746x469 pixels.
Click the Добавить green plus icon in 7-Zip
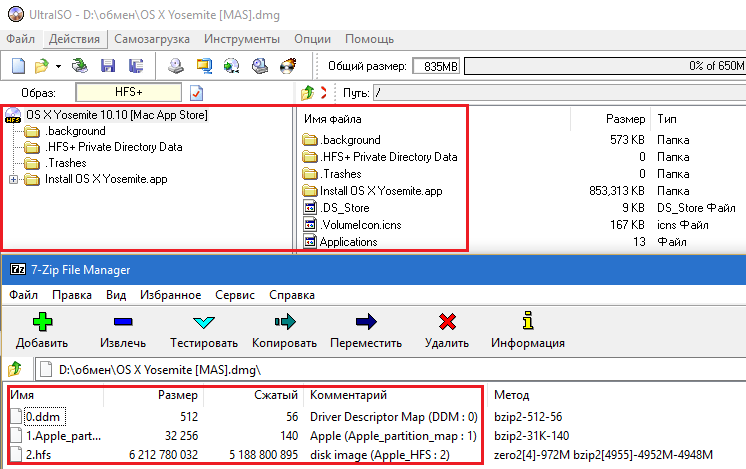pos(42,322)
